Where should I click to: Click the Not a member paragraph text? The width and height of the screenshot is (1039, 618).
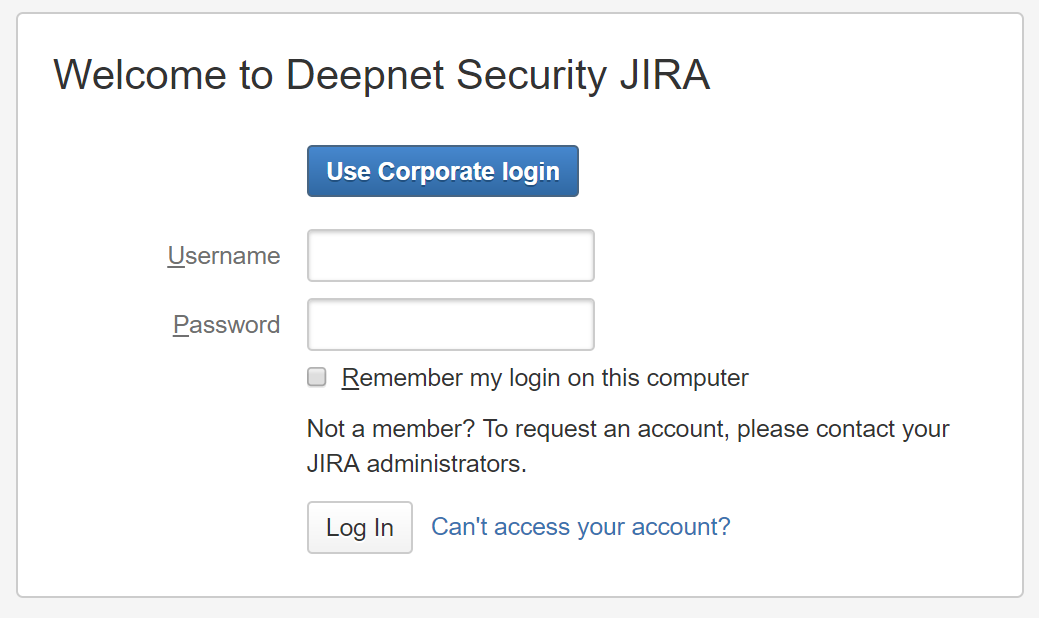click(x=627, y=430)
